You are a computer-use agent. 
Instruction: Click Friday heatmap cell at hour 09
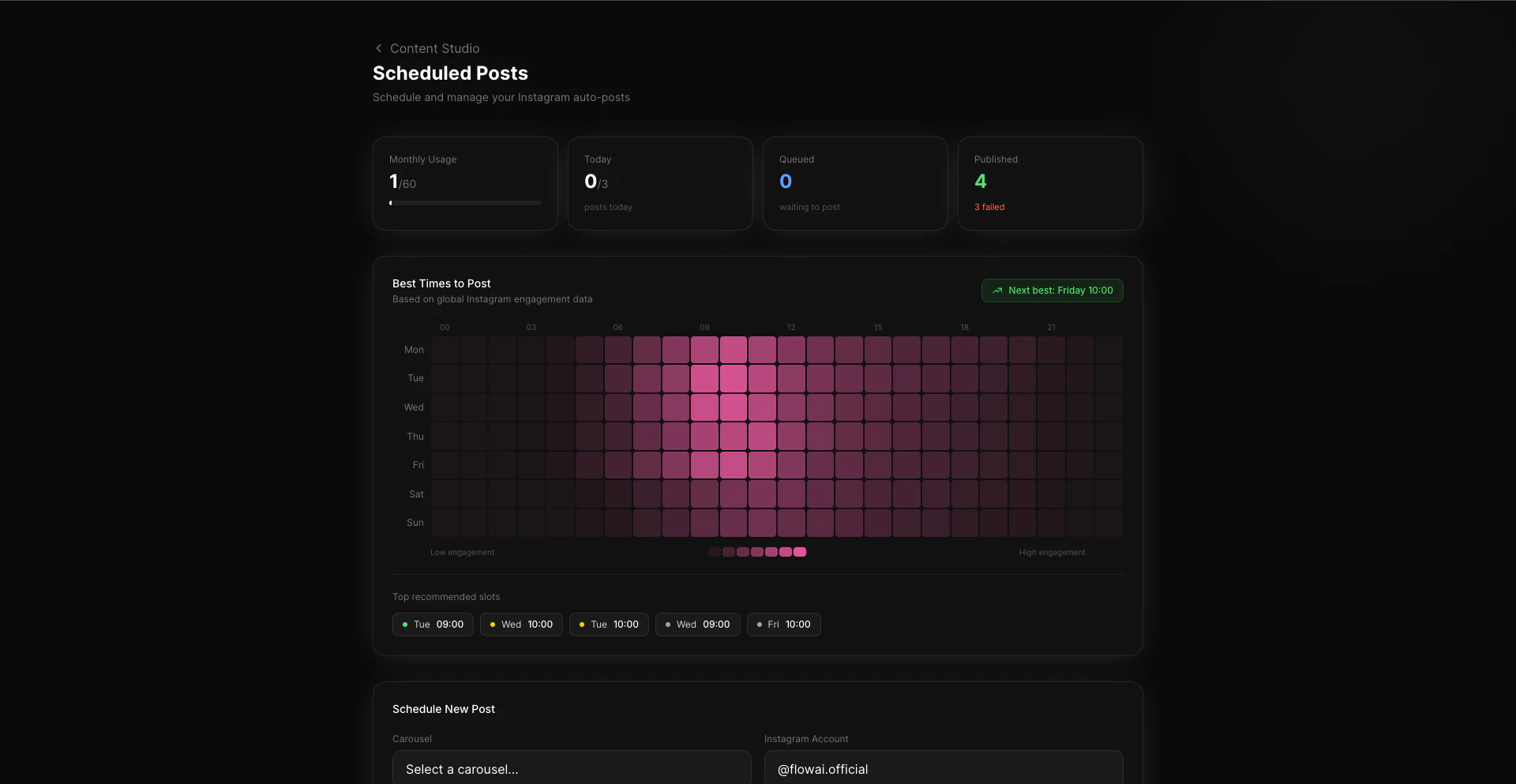(x=704, y=465)
